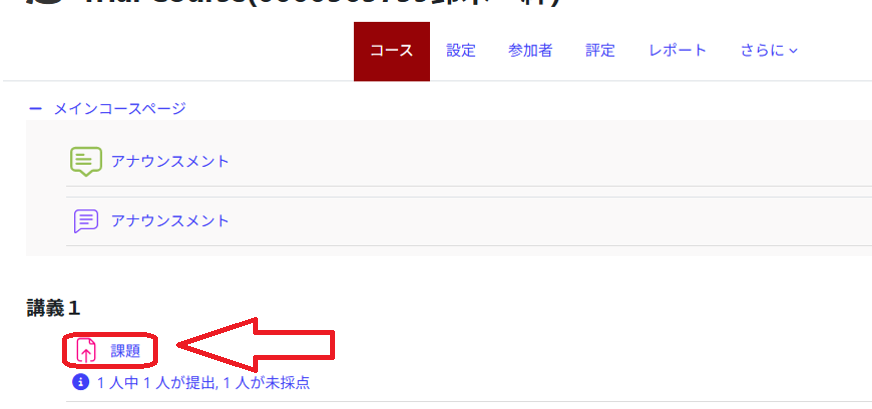Click the chevron arrow beside さらに
Screen dimensions: 872x409
pyautogui.click(x=794, y=51)
